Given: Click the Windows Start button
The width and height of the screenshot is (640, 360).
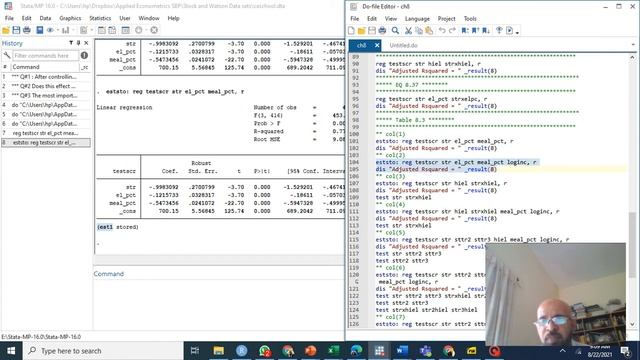Looking at the screenshot, I should (11, 351).
